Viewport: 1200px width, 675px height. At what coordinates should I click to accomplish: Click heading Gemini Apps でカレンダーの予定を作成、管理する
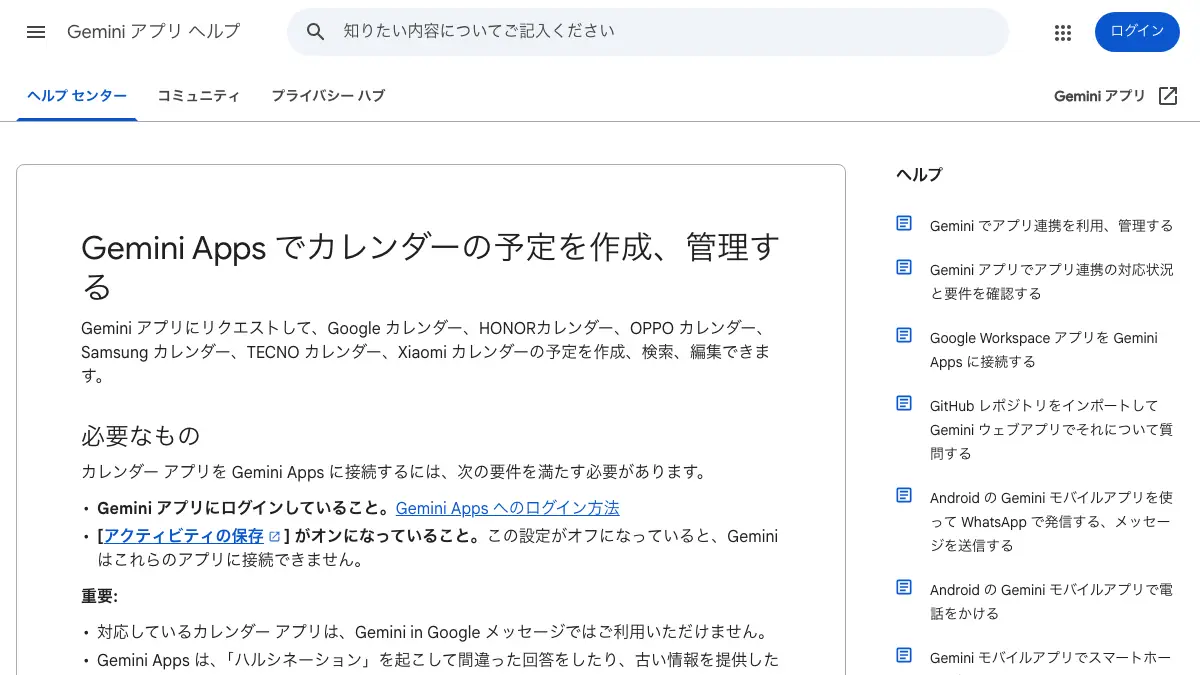[430, 267]
